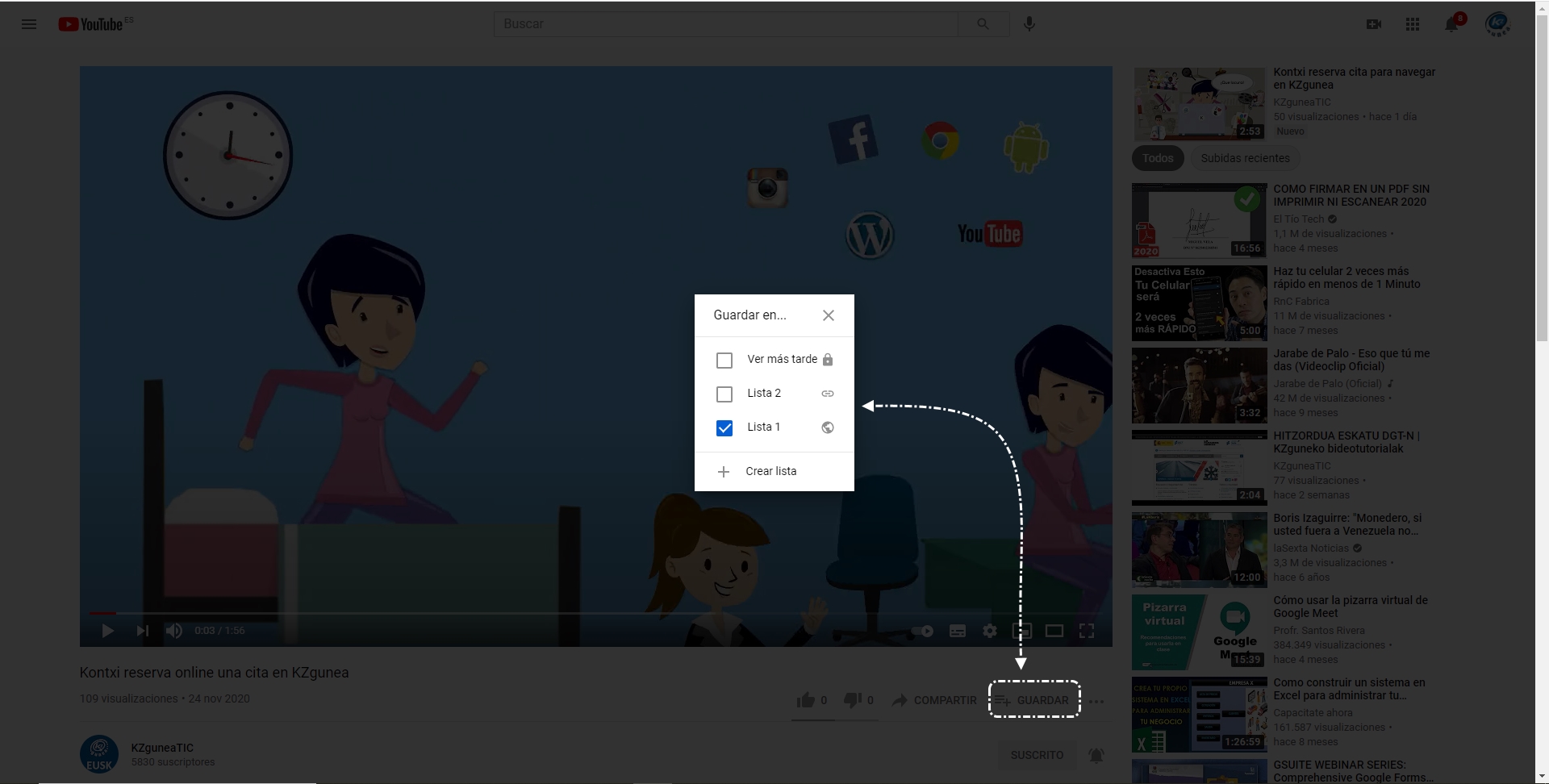Open the YouTube apps grid icon
This screenshot has width=1549, height=784.
(x=1412, y=24)
